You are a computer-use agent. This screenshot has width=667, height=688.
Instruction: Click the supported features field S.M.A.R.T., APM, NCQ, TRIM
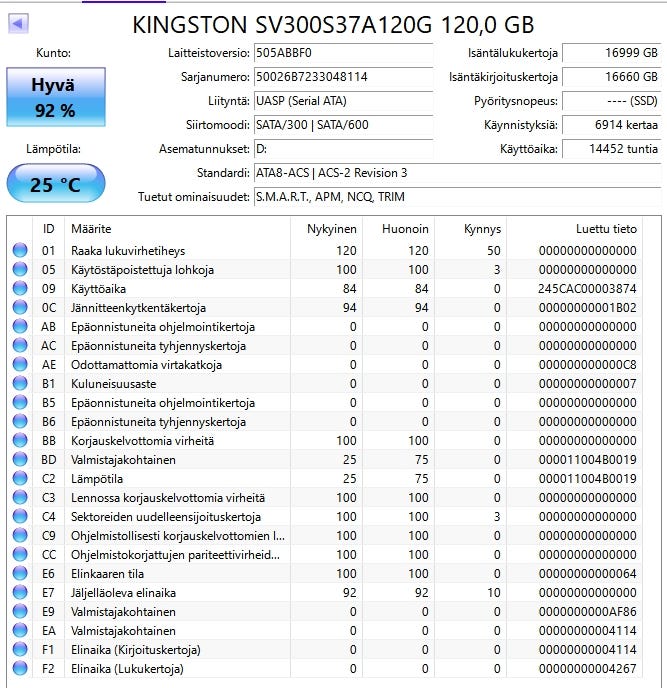(457, 197)
